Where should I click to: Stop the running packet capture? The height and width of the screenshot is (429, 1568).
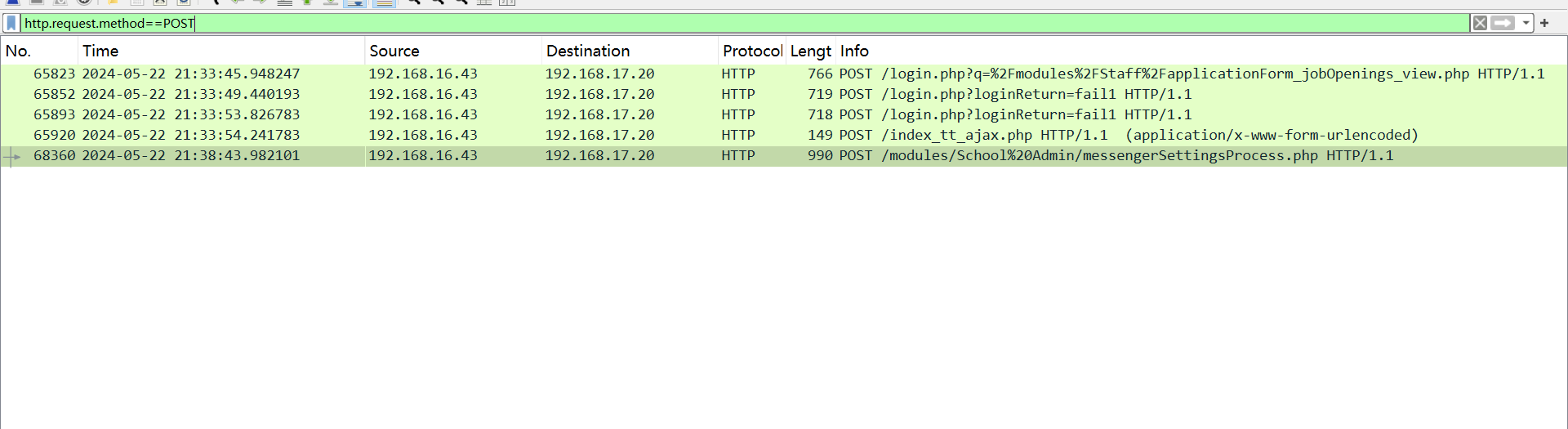click(36, 2)
